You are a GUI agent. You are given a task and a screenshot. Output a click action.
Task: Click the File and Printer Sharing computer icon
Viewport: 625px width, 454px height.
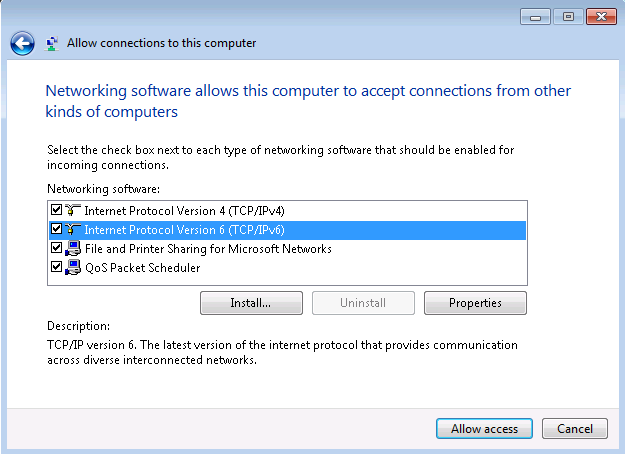[x=73, y=248]
